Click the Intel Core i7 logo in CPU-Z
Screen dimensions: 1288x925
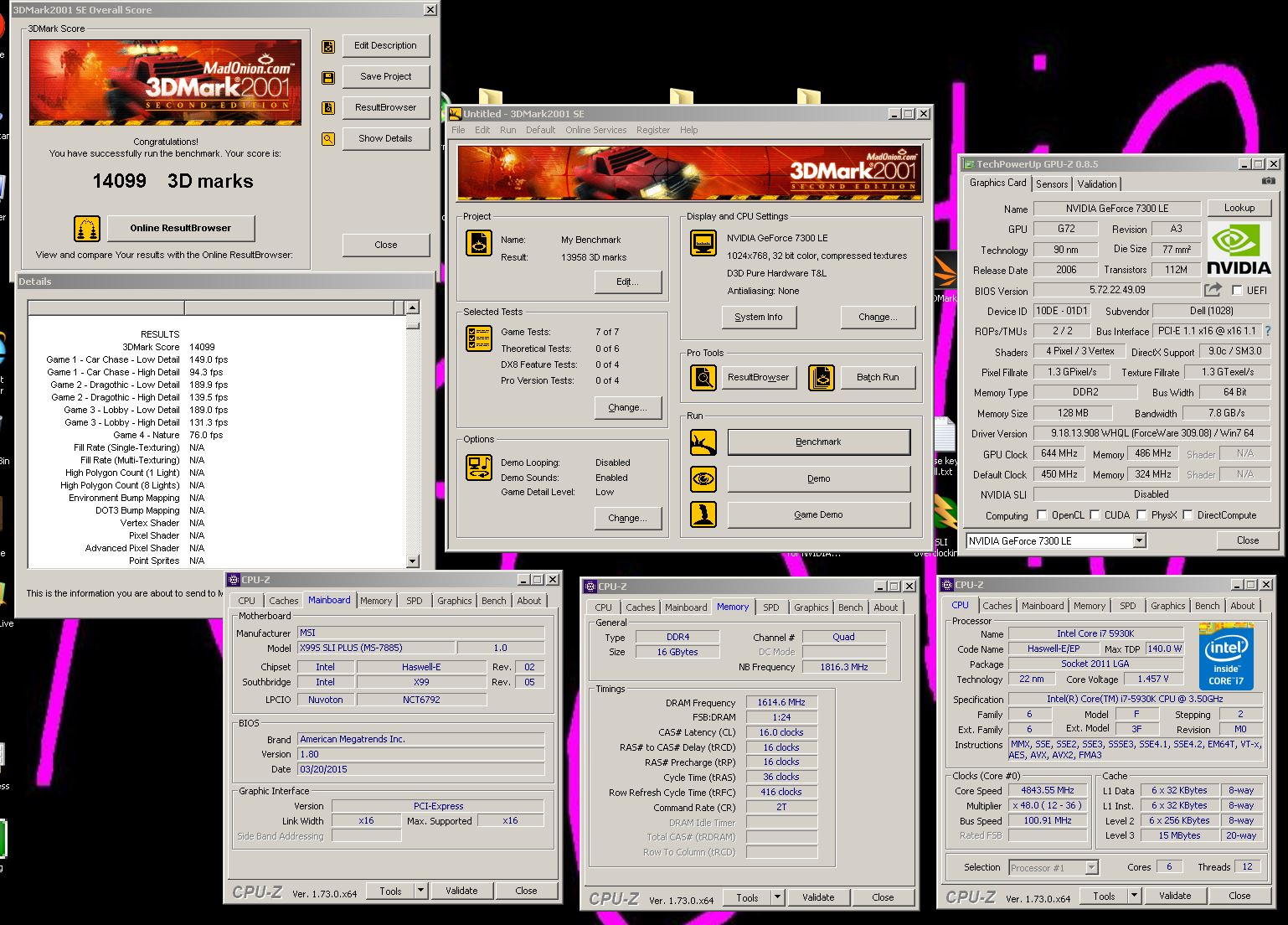coord(1226,656)
